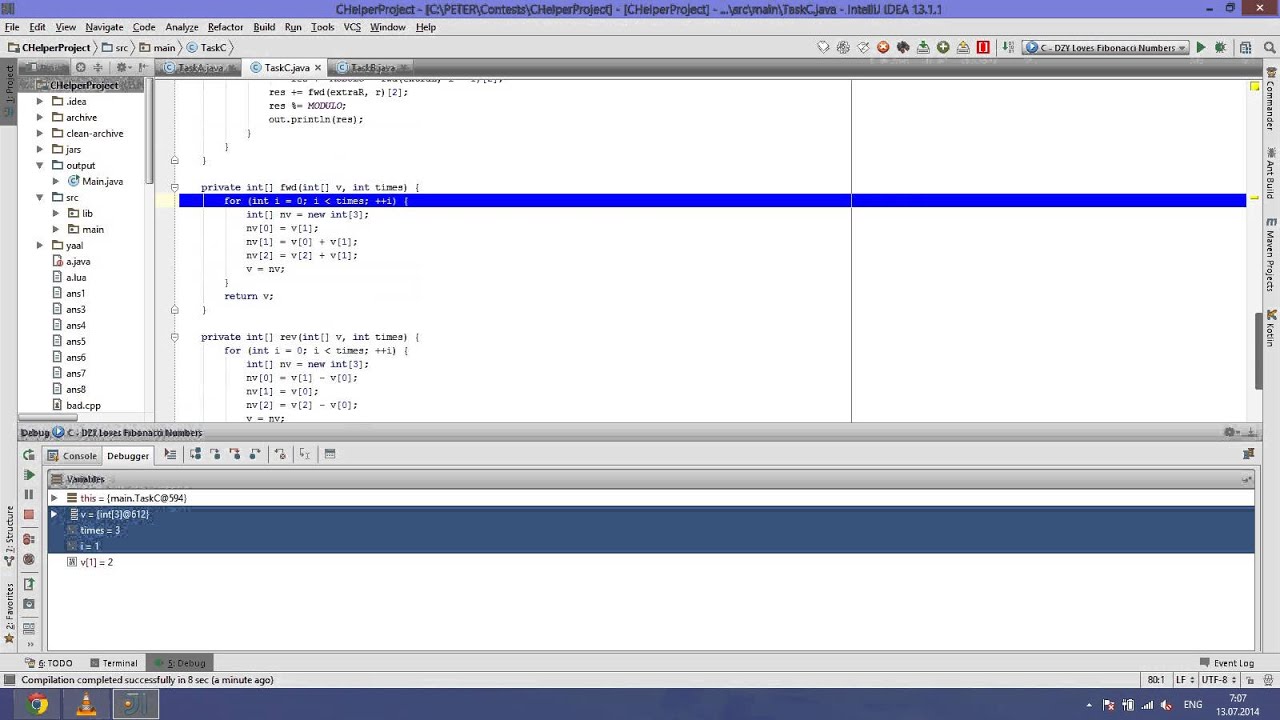Screen dimensions: 1280x720
Task: Expand the yaal folder
Action: (x=40, y=245)
